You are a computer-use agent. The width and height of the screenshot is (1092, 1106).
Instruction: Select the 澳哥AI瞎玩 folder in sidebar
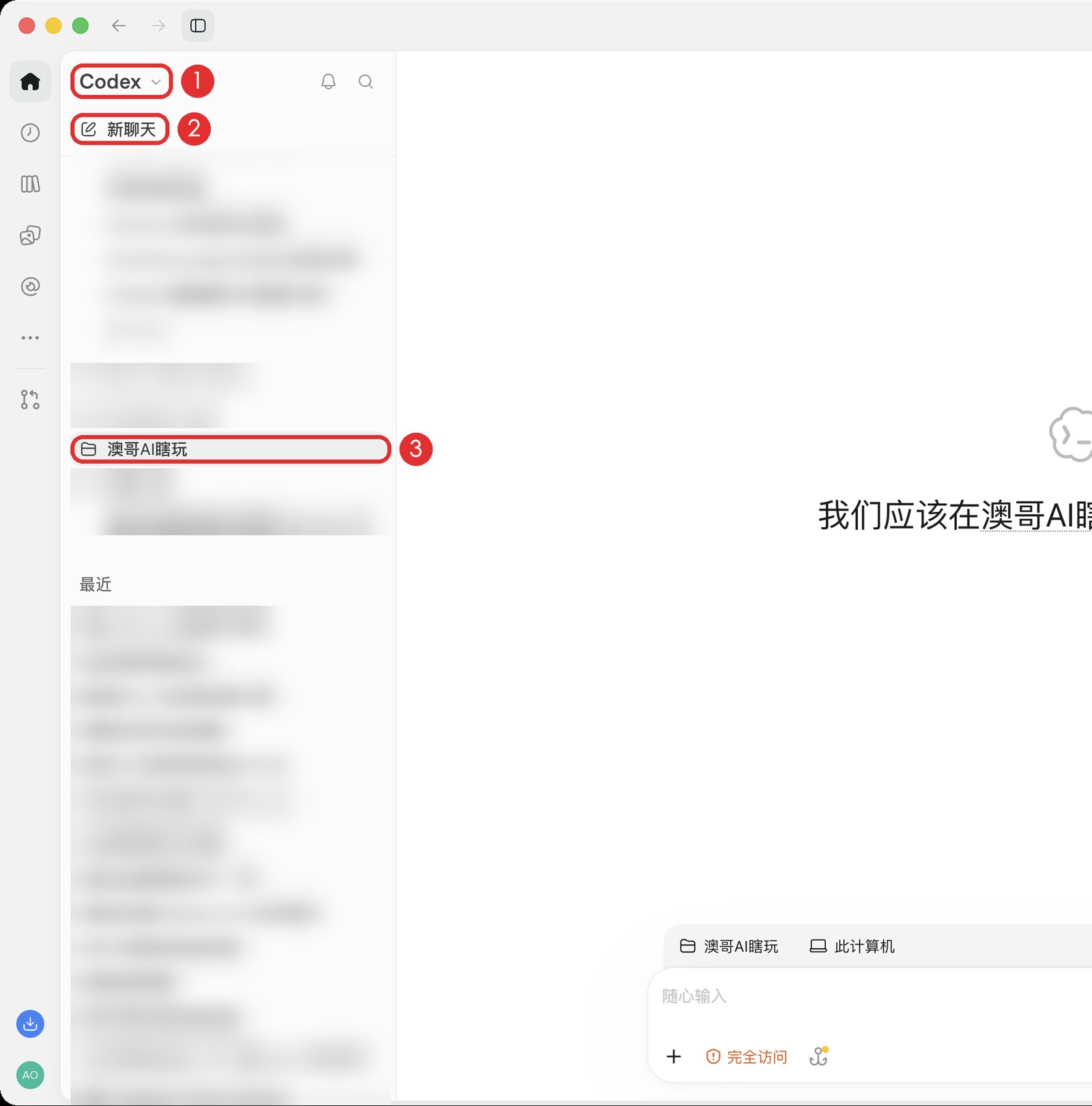231,449
